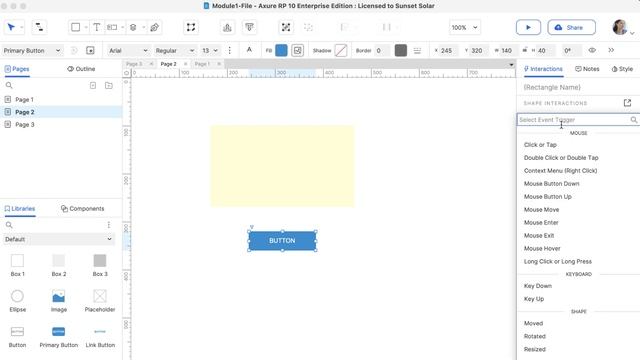This screenshot has width=640, height=360.
Task: Open more text options dots
Action: pyautogui.click(x=229, y=50)
